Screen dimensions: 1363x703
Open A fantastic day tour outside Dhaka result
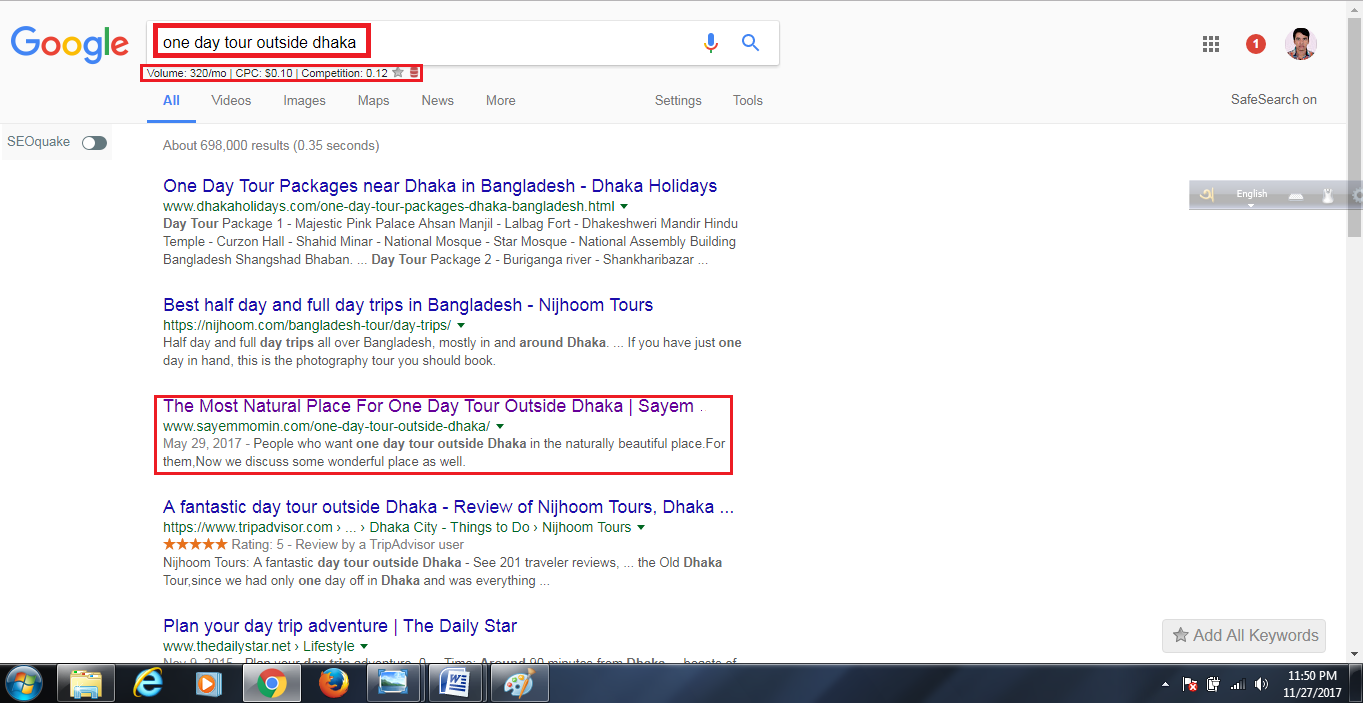coord(448,507)
